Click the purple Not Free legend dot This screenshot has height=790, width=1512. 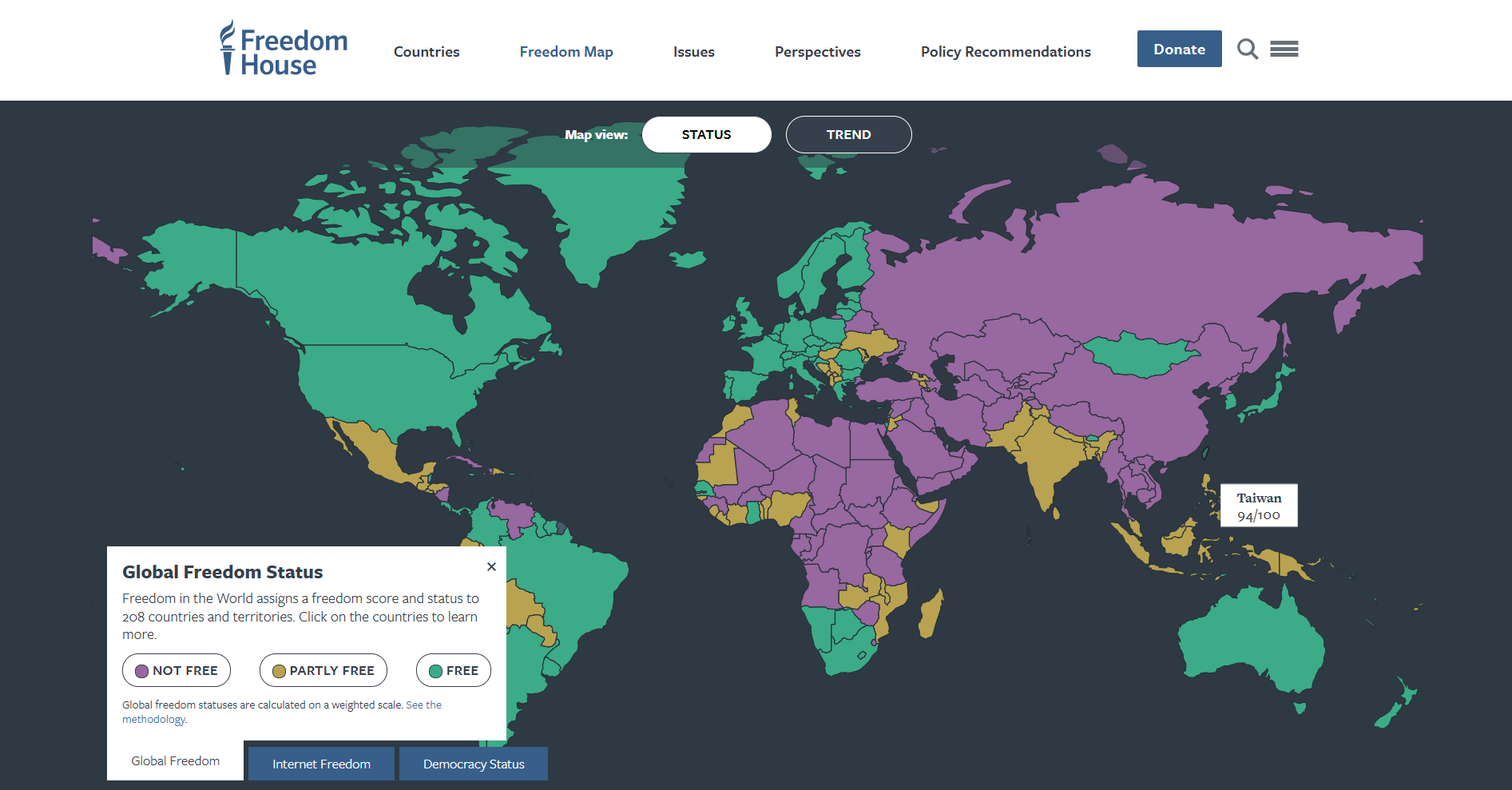[142, 671]
